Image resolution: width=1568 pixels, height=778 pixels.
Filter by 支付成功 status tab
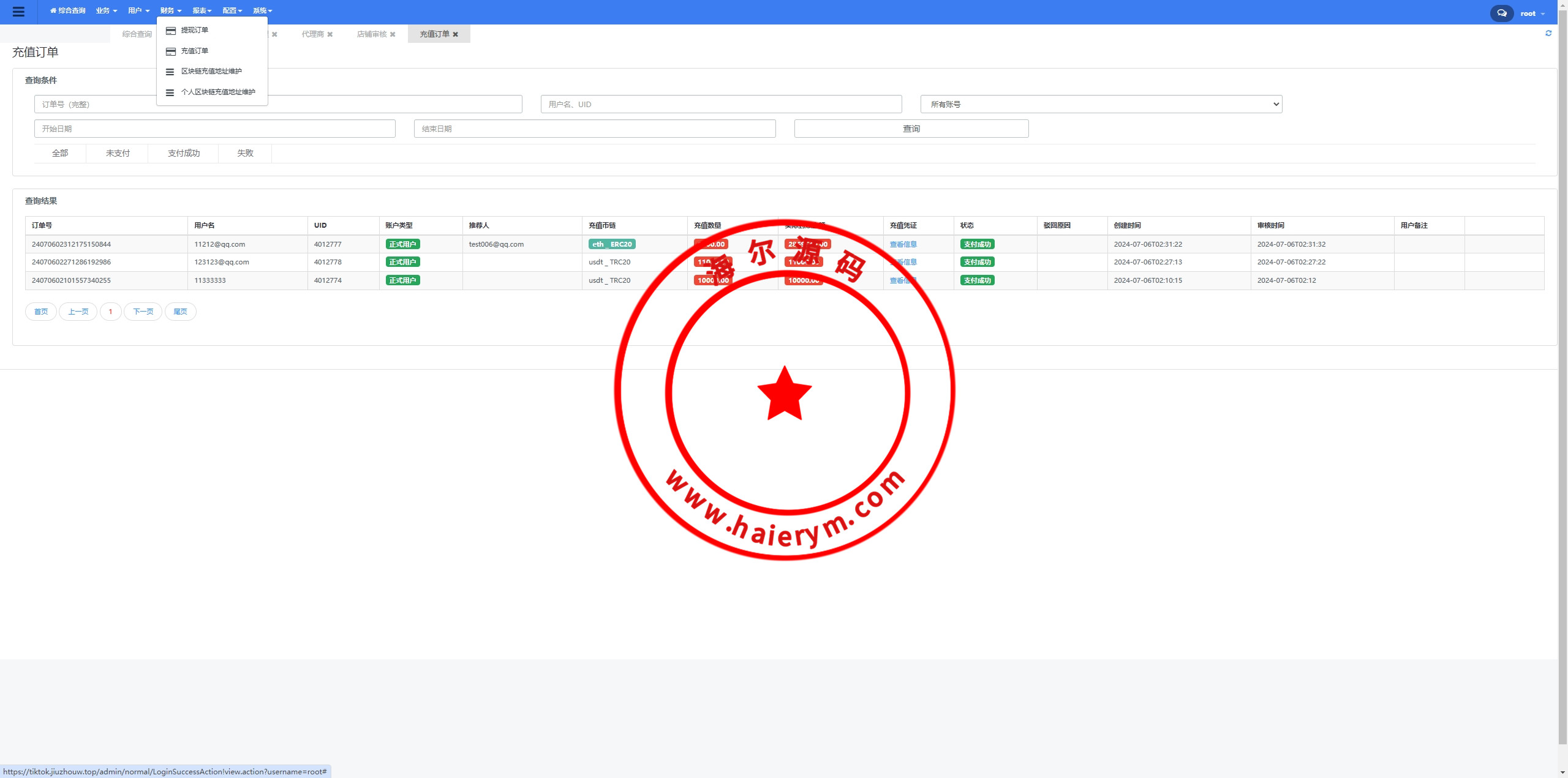184,153
